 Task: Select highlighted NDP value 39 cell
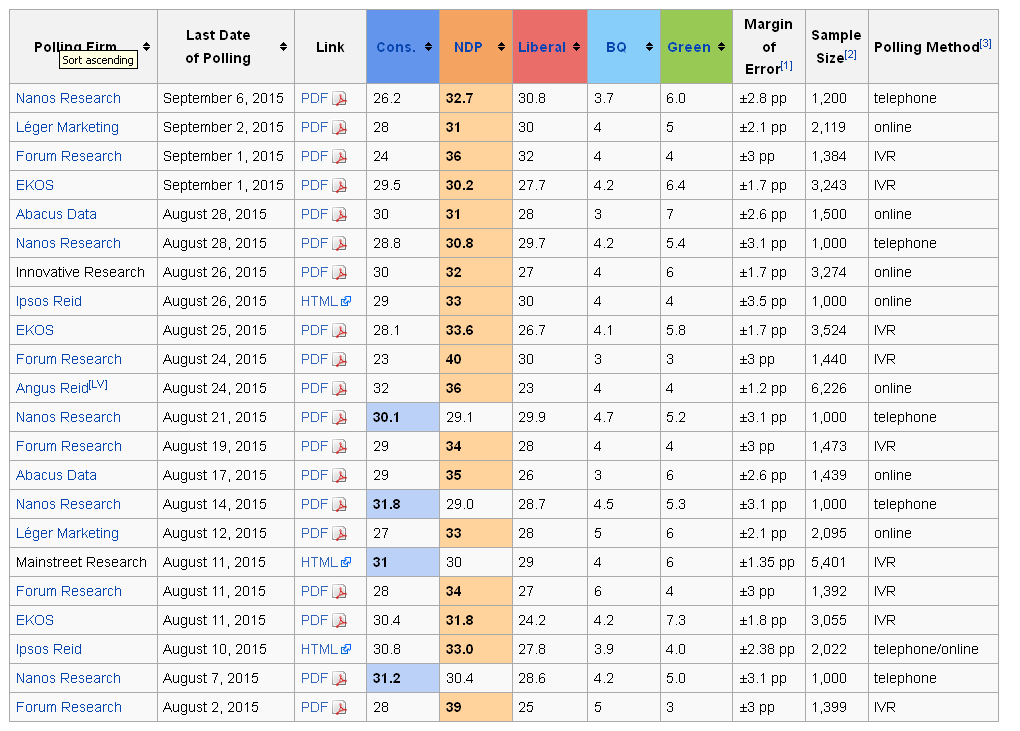click(x=476, y=707)
